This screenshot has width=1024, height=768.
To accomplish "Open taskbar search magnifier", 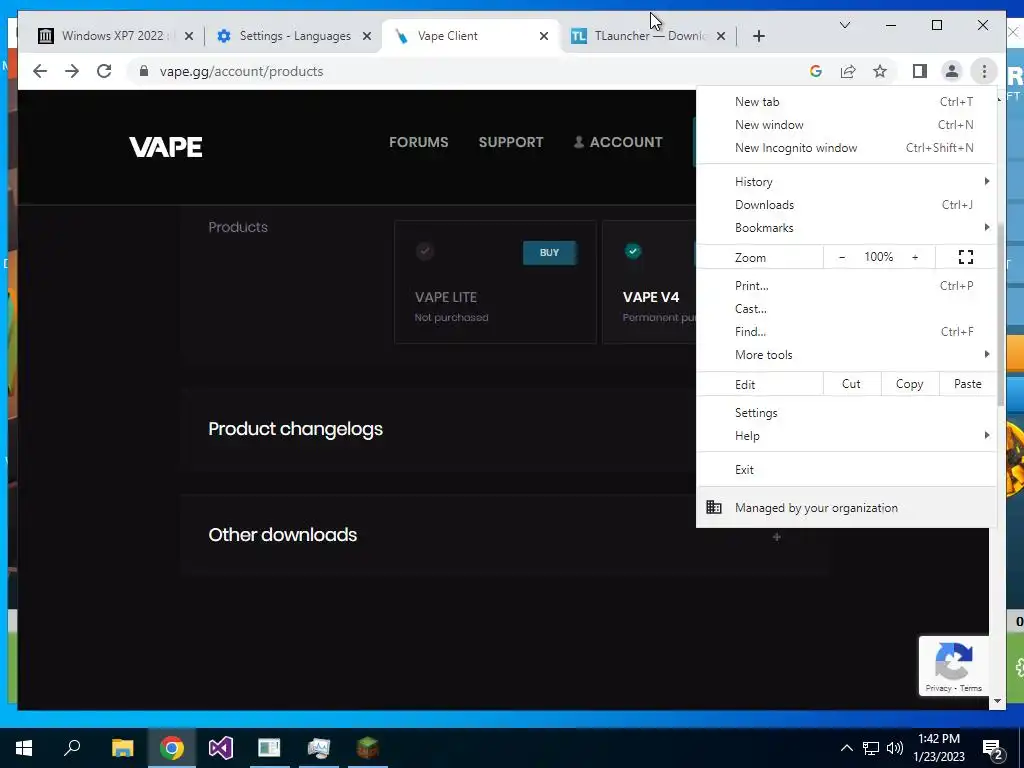I will [x=72, y=748].
